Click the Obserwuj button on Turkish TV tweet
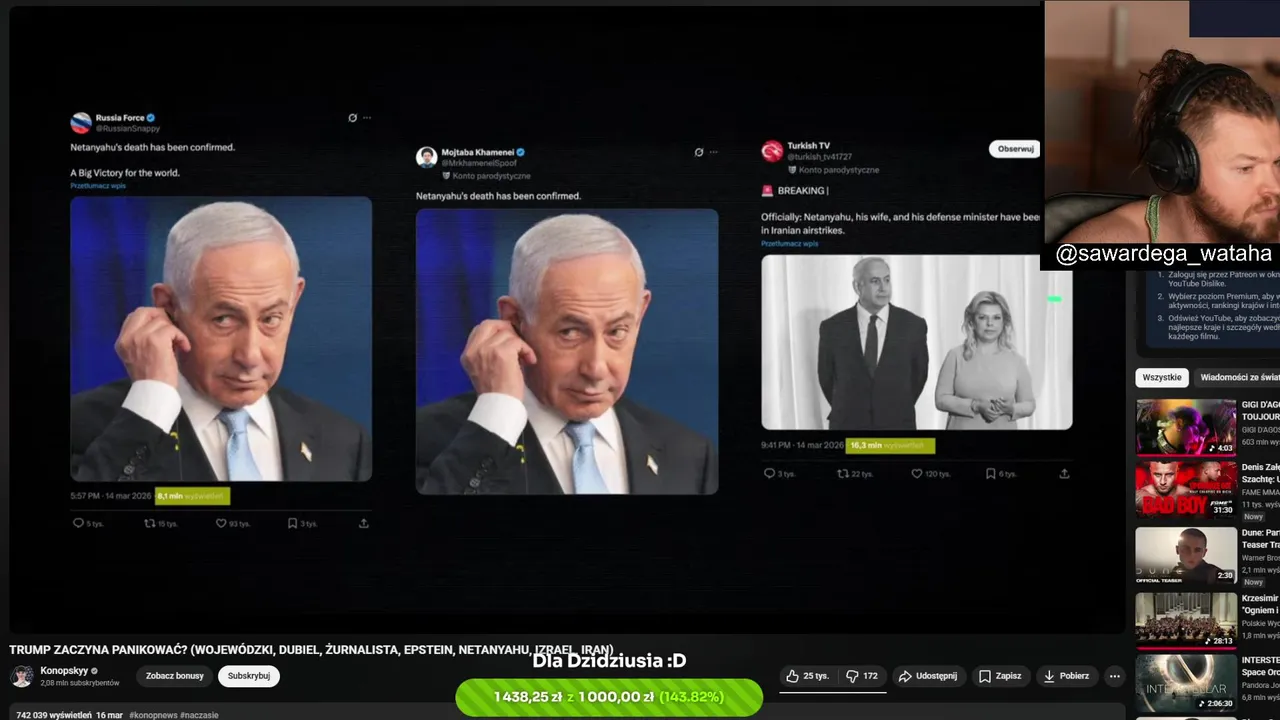Viewport: 1280px width, 720px height. (1015, 149)
